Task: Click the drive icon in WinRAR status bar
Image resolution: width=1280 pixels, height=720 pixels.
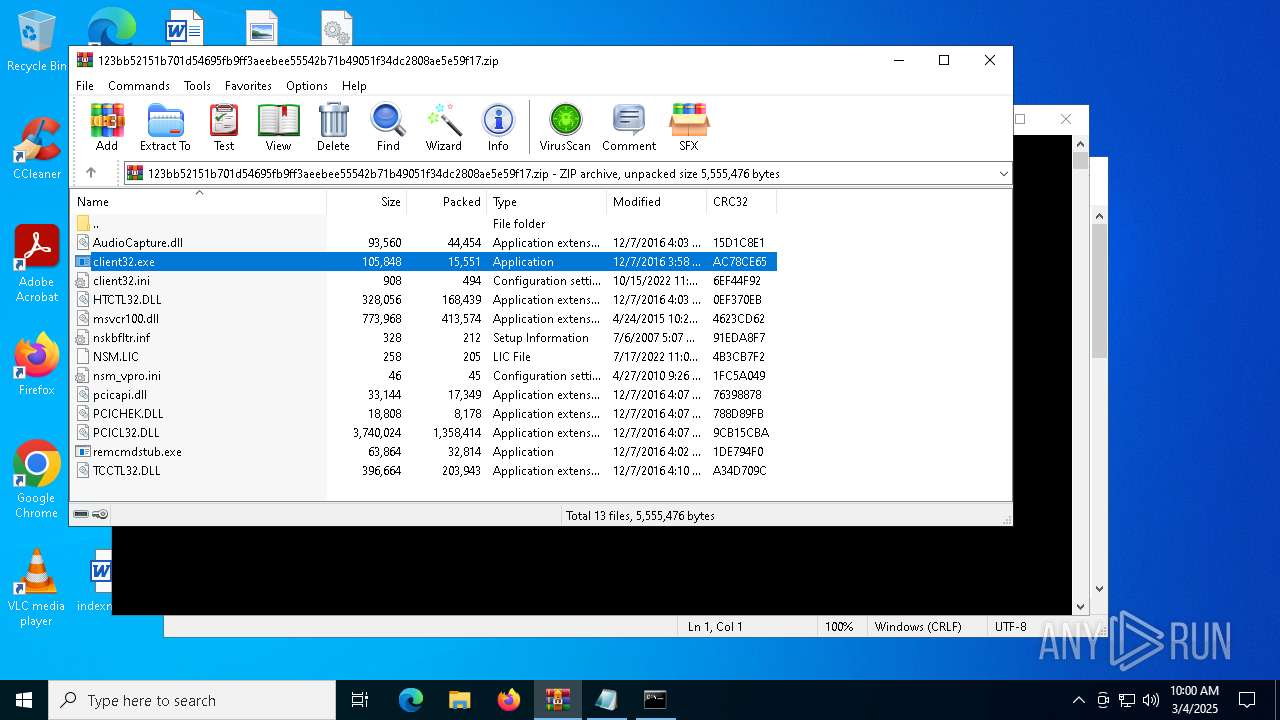Action: 81,515
